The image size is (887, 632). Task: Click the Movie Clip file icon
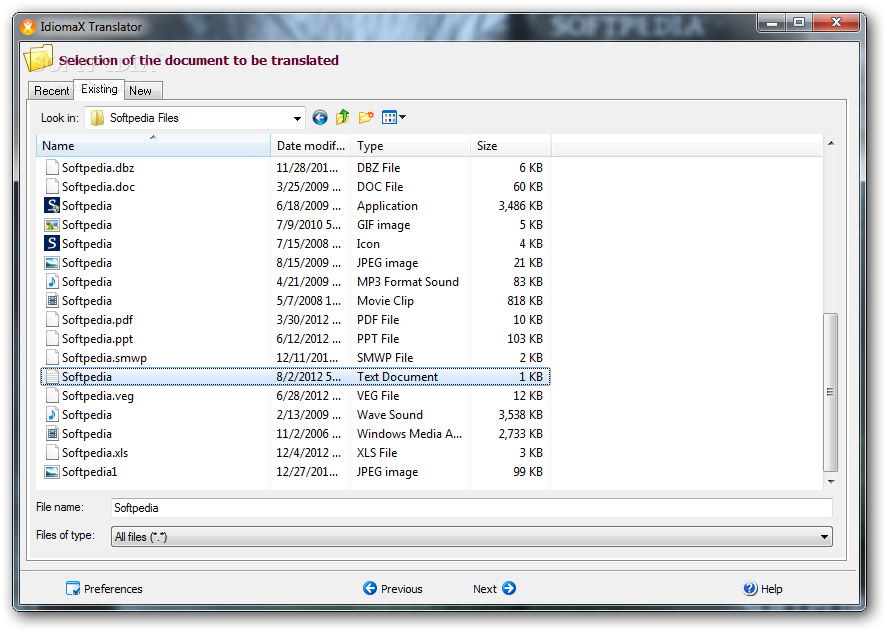pos(52,300)
